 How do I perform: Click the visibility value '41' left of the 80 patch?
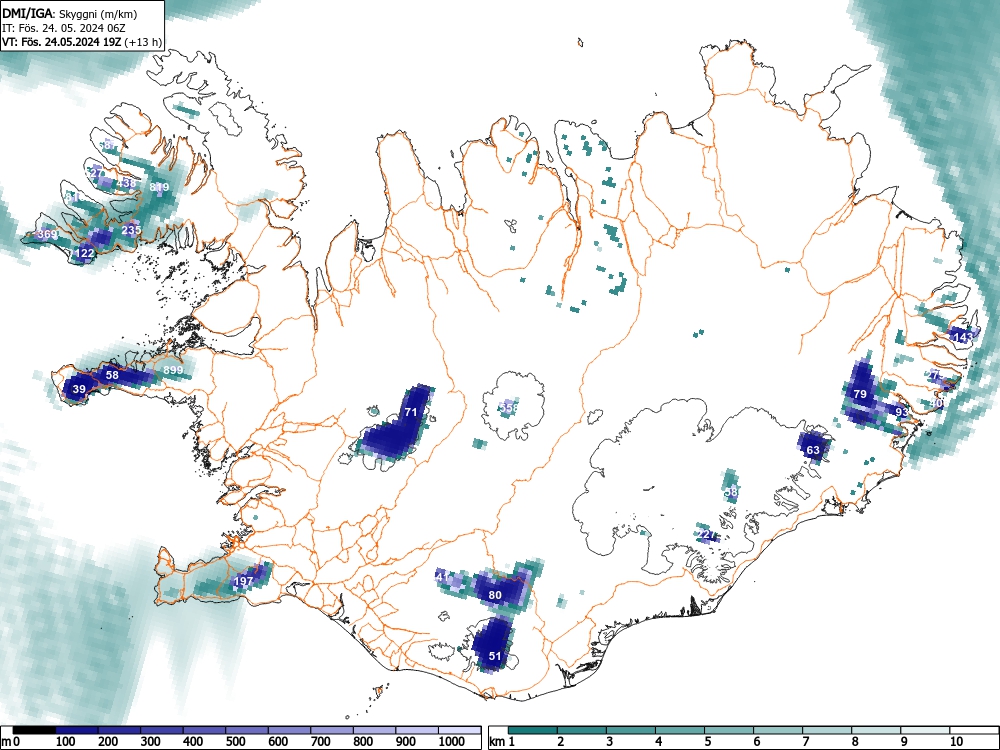pos(443,577)
